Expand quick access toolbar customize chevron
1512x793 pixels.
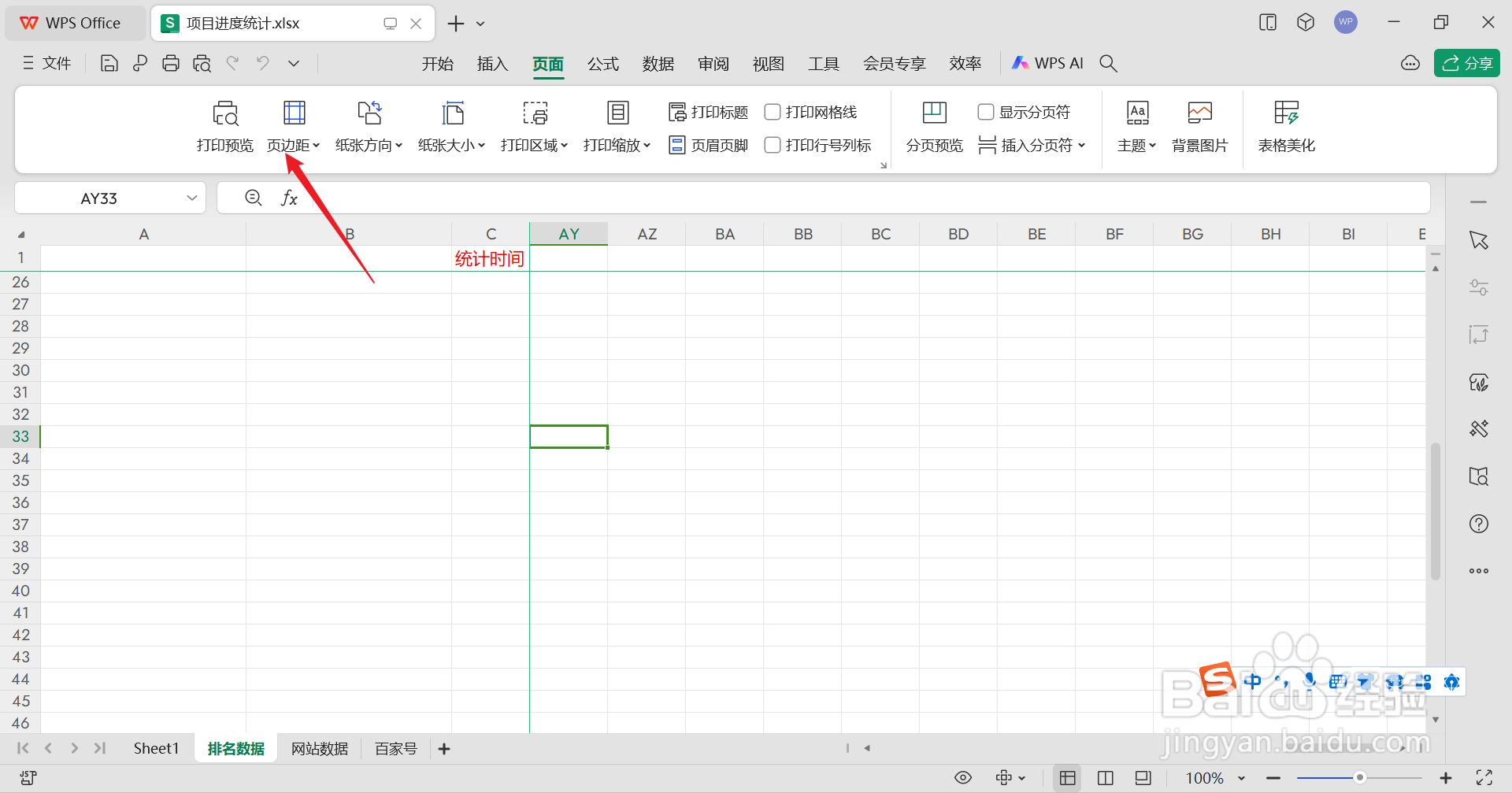294,64
